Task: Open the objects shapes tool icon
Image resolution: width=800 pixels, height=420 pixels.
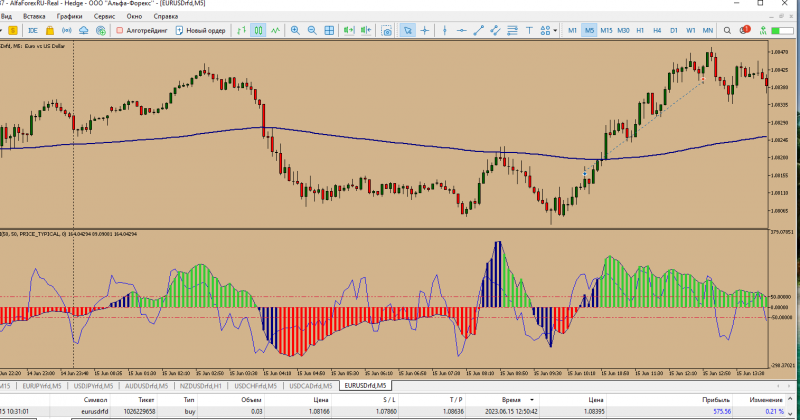Action: click(545, 31)
